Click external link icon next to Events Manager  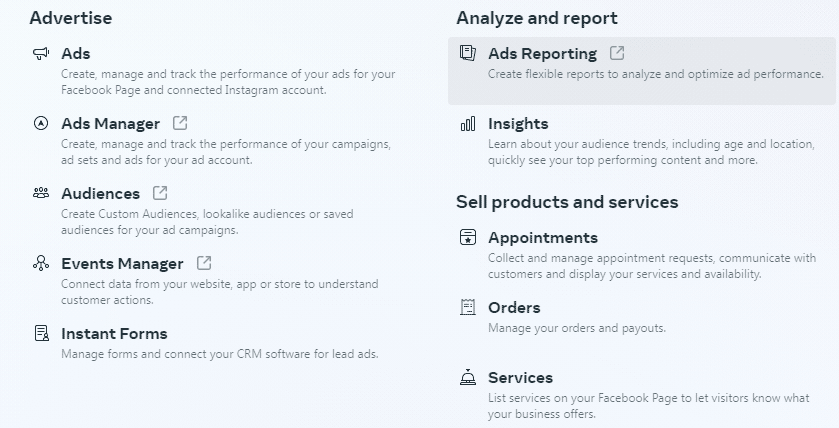click(x=204, y=264)
